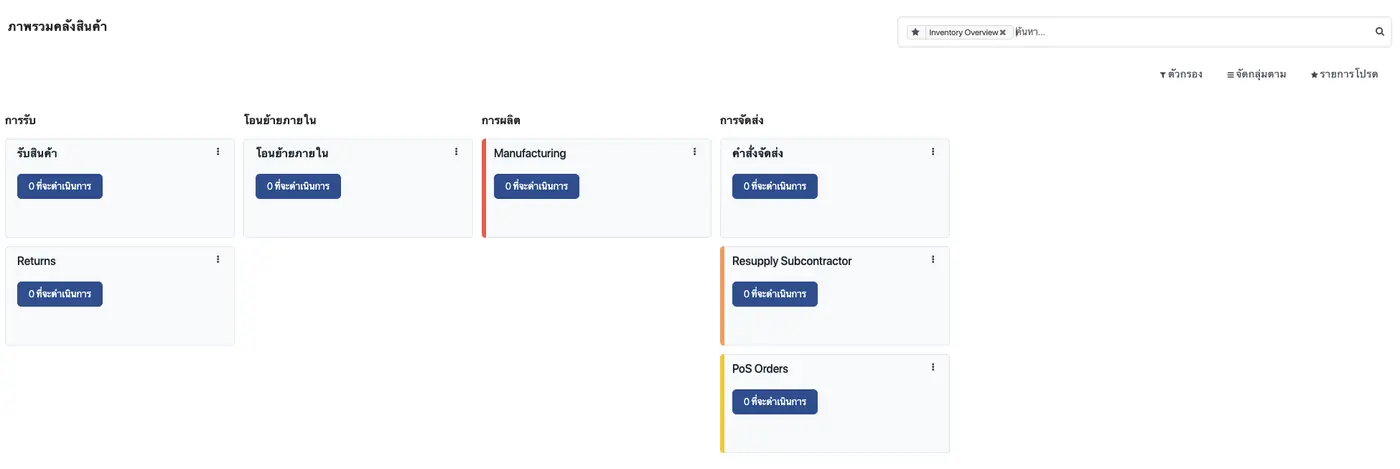Open kebab menu on Returns card
Image resolution: width=1400 pixels, height=469 pixels.
click(218, 260)
